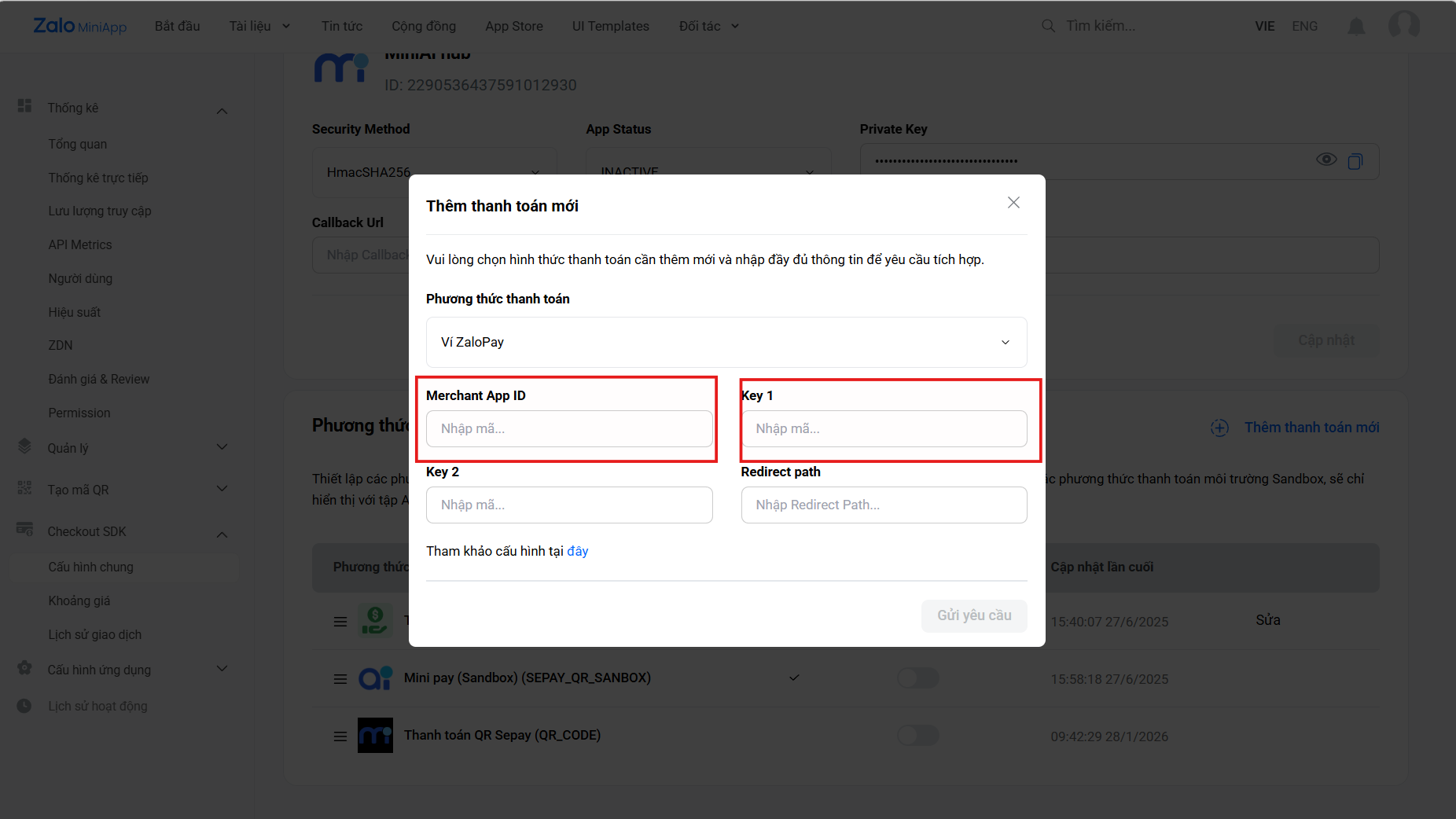Focus the Key 1 input field
The width and height of the screenshot is (1456, 819).
click(x=884, y=428)
